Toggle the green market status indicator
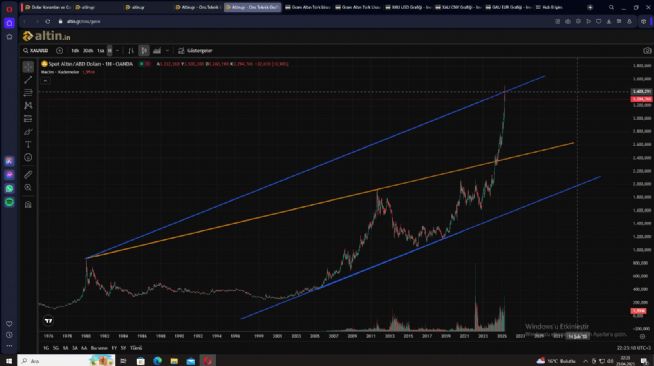The height and width of the screenshot is (366, 654). [x=141, y=64]
